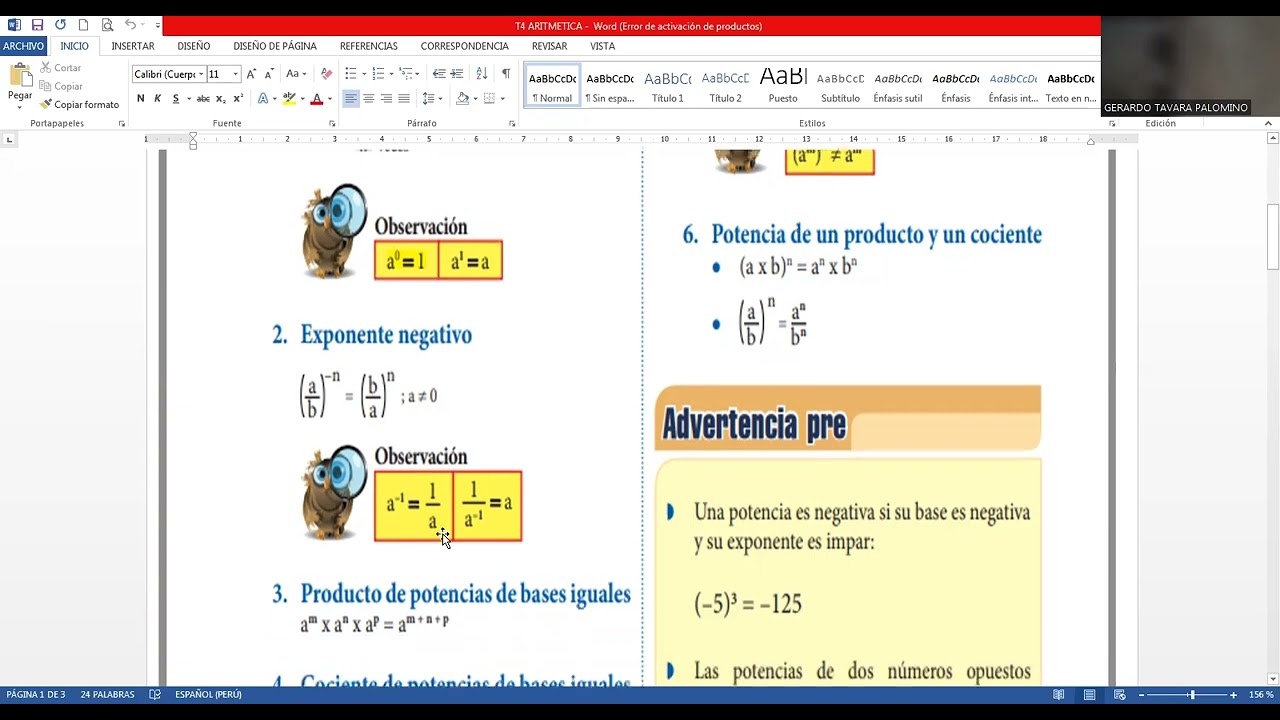The image size is (1280, 720).
Task: Open print preview icon in quick access toolbar
Action: 107,25
